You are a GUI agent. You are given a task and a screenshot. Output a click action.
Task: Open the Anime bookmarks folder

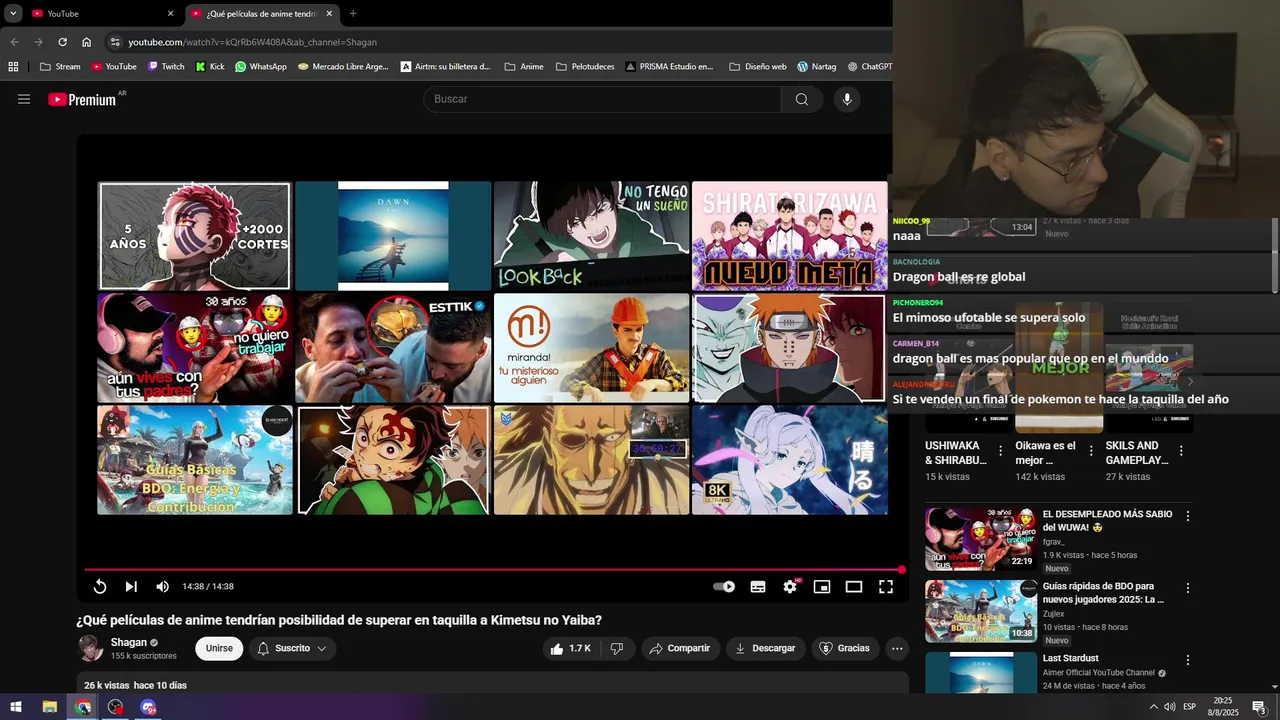click(x=524, y=67)
